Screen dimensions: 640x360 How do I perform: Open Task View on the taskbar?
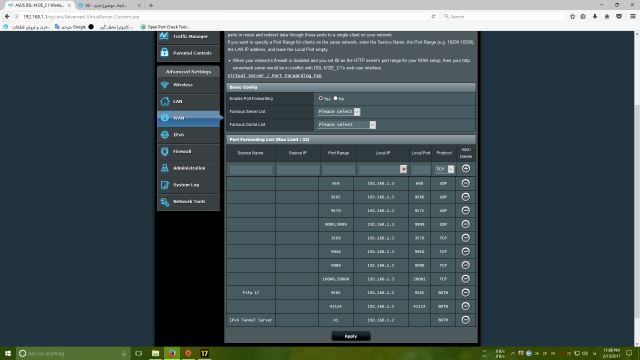pyautogui.click(x=139, y=353)
